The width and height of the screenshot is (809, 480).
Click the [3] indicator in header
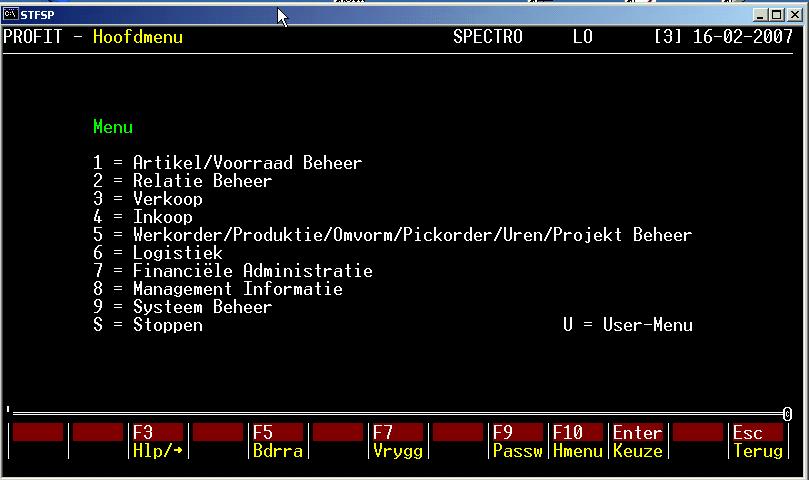point(668,37)
